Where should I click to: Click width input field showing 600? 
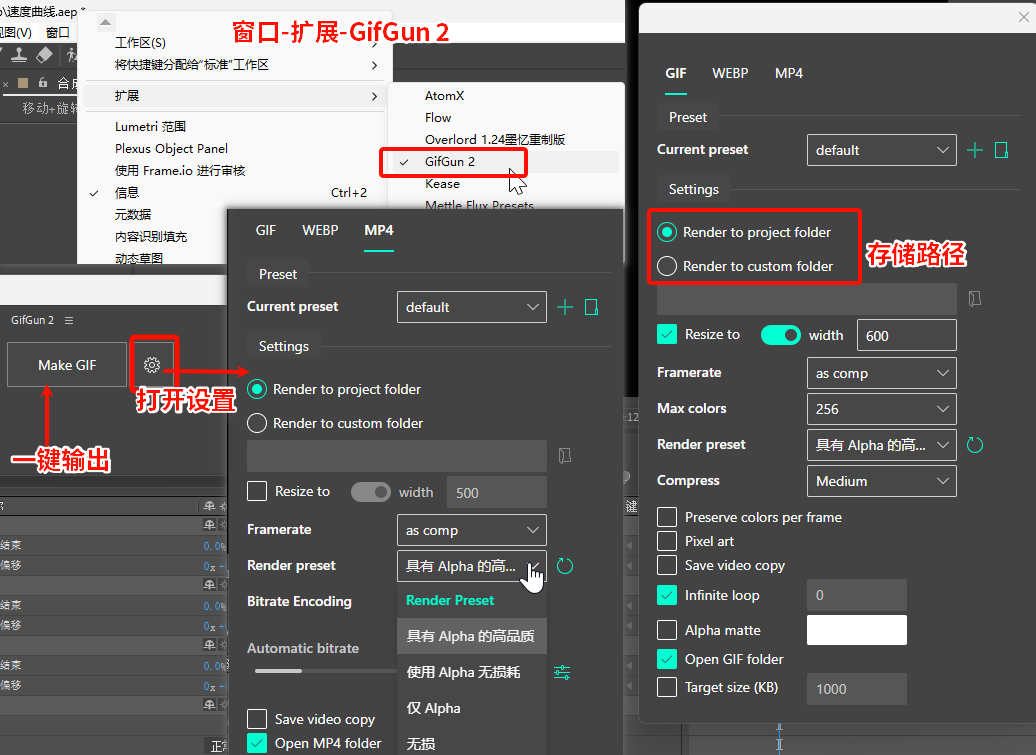click(x=906, y=336)
